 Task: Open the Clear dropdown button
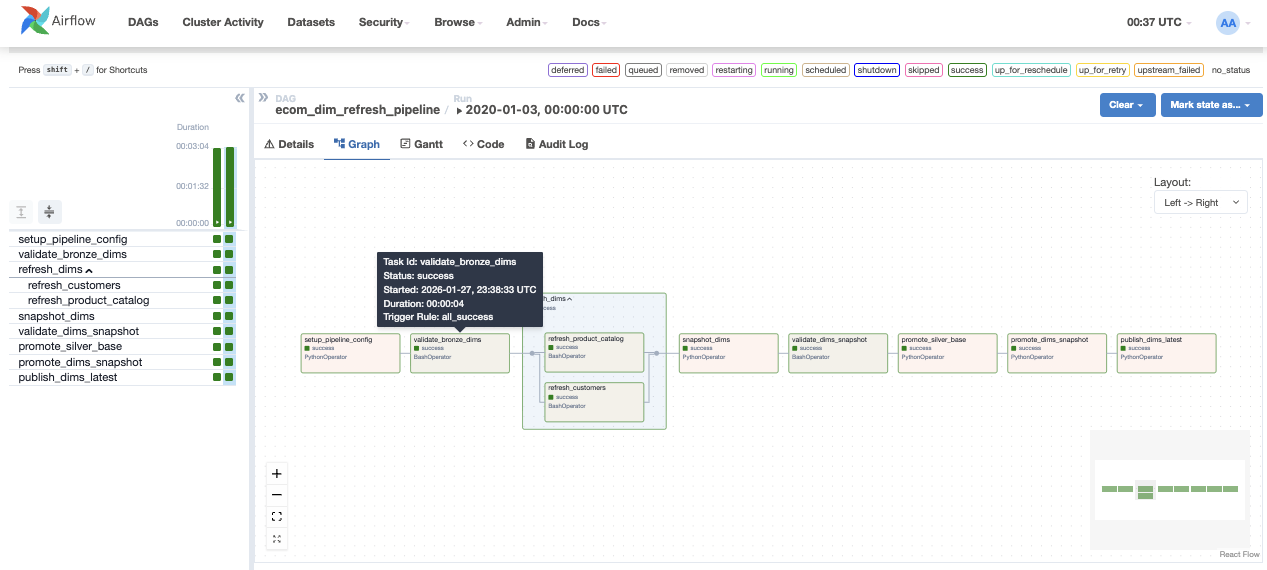1127,105
